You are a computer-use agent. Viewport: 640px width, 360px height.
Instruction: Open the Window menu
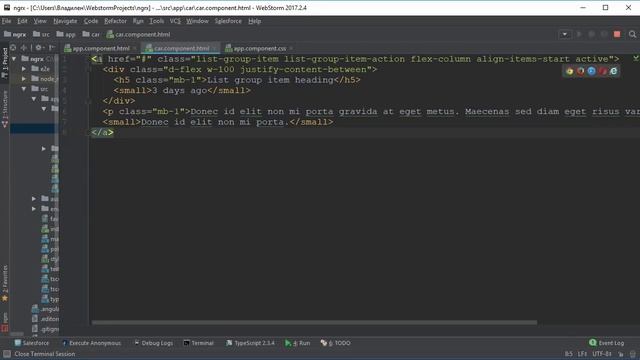(x=197, y=21)
